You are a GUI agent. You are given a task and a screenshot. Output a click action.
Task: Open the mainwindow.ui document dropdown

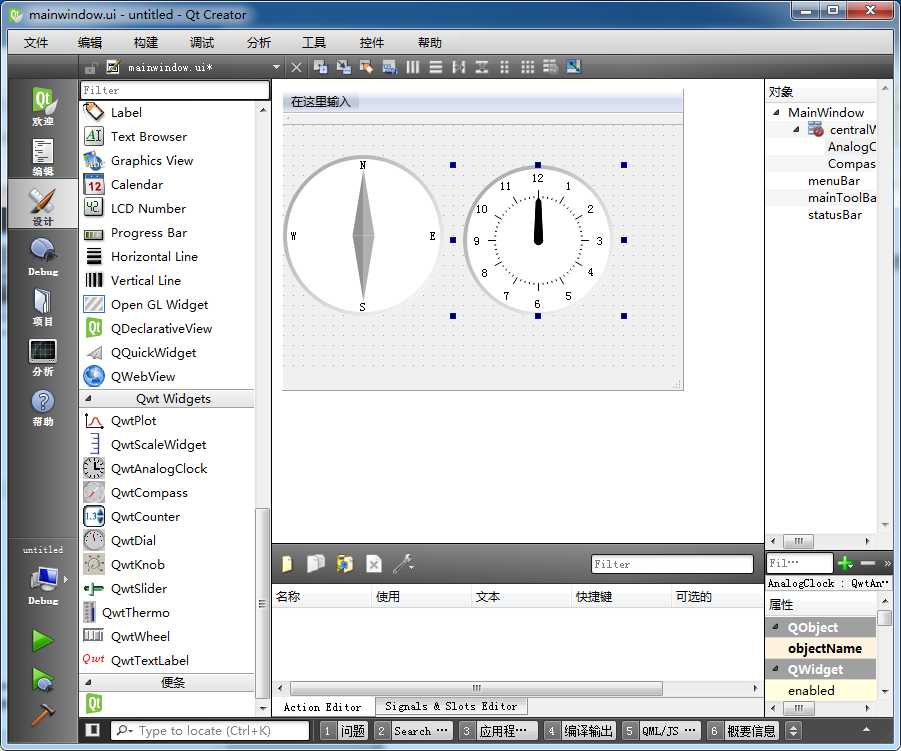click(276, 67)
